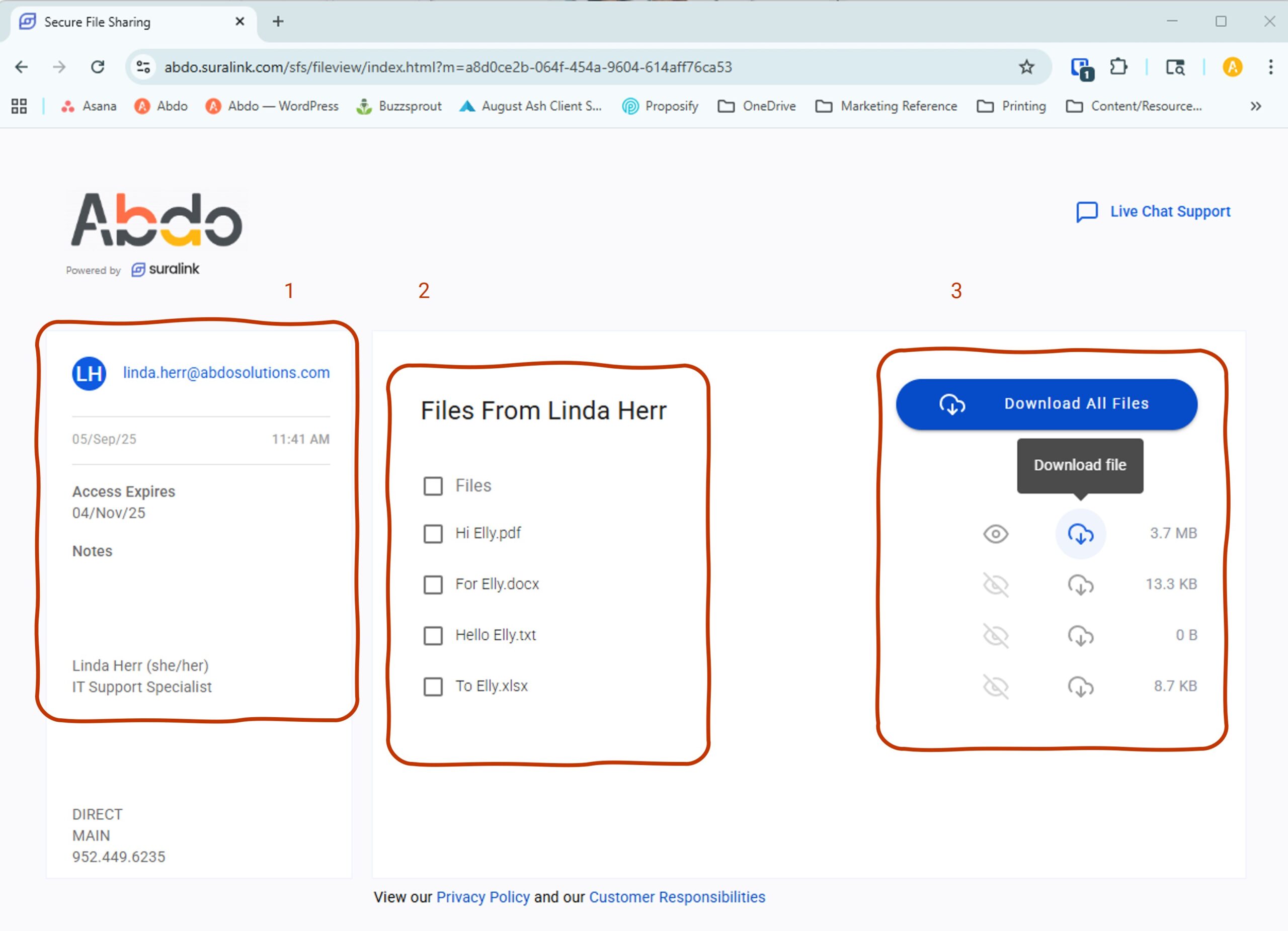Screen dimensions: 1288x931
Task: Expand the Marketing Reference bookmark folder
Action: (886, 106)
